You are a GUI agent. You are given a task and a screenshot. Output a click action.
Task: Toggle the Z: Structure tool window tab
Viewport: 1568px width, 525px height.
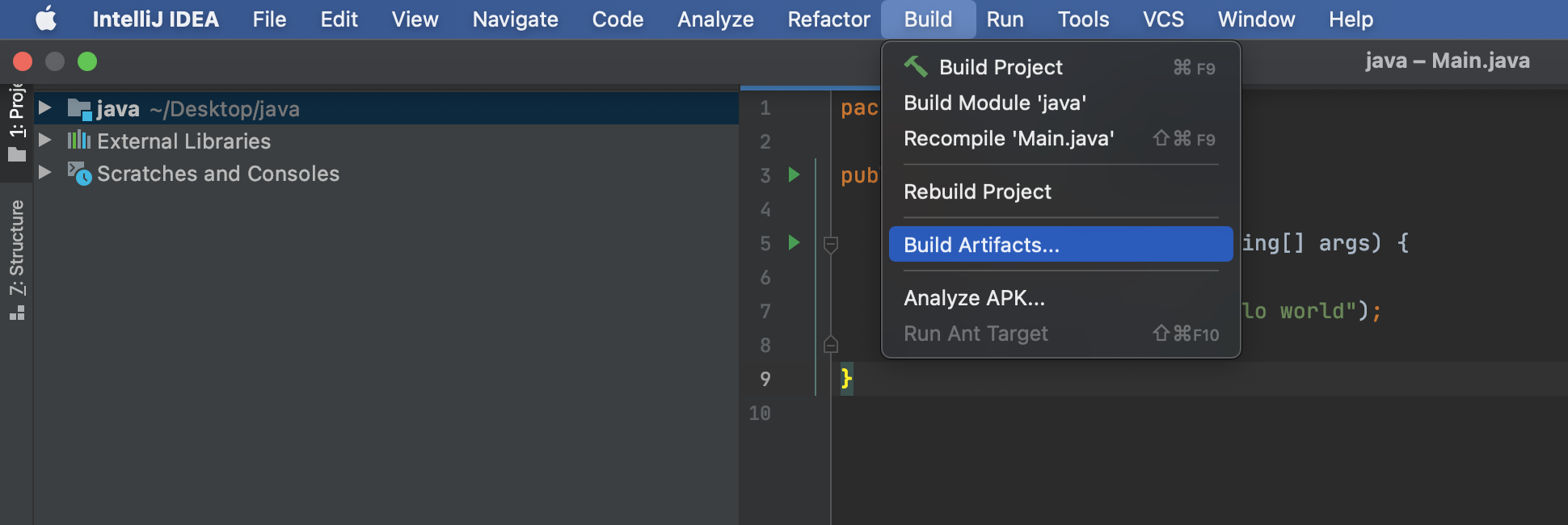tap(16, 259)
